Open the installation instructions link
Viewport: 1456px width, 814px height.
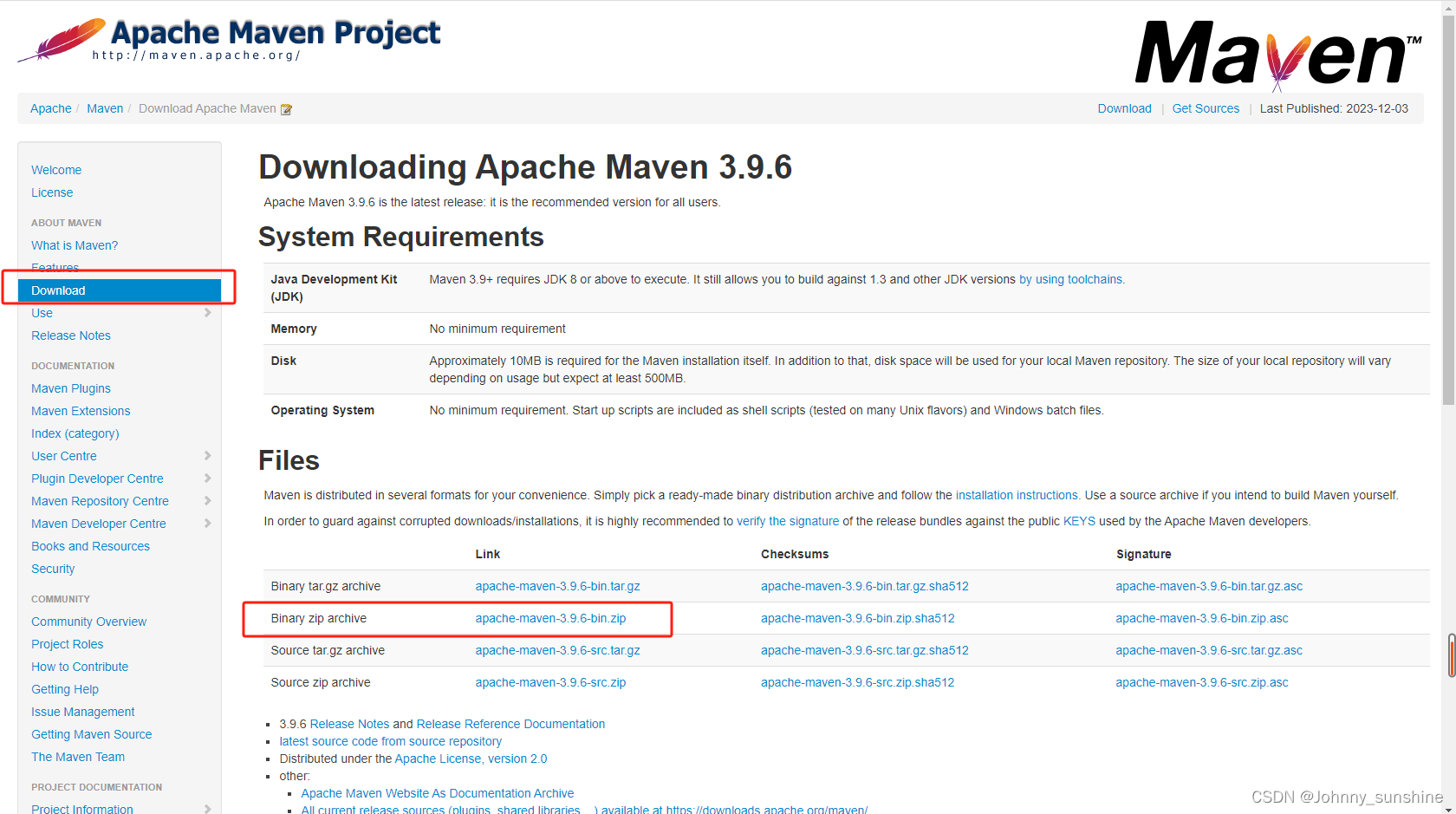point(1017,495)
